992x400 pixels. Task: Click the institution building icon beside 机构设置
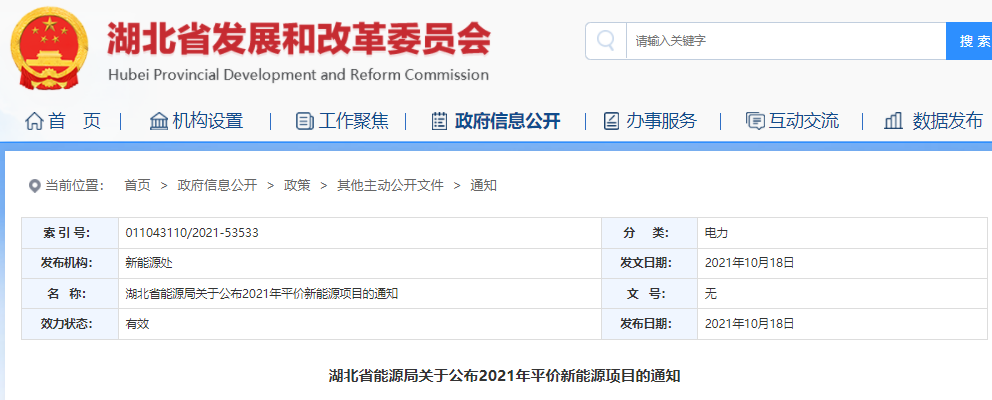(x=158, y=121)
